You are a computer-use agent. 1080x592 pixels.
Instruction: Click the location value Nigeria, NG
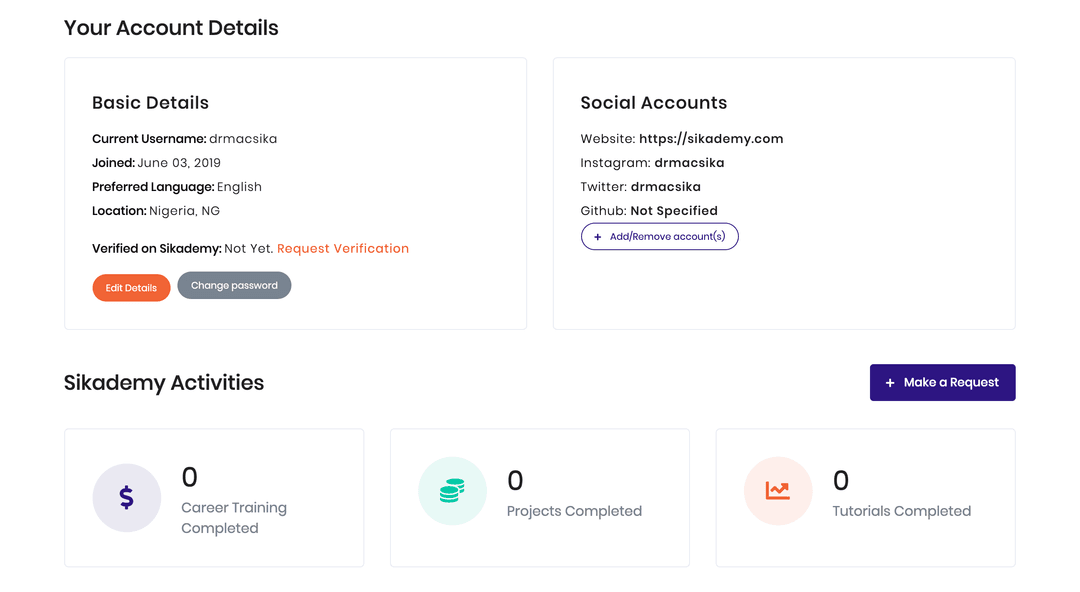click(x=185, y=211)
